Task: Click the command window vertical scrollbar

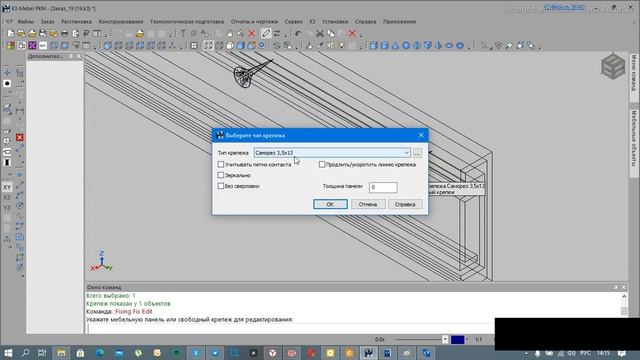Action: [624, 304]
